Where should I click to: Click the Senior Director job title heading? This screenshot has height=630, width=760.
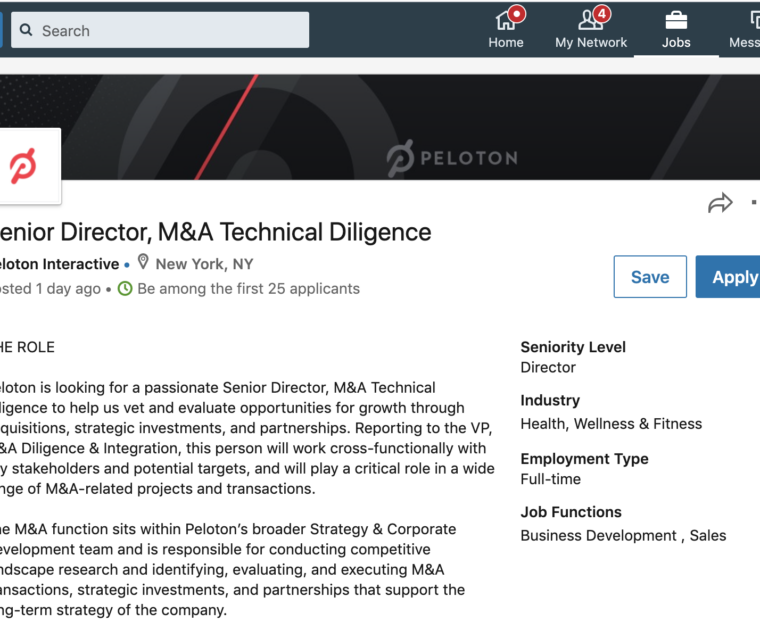pos(215,233)
